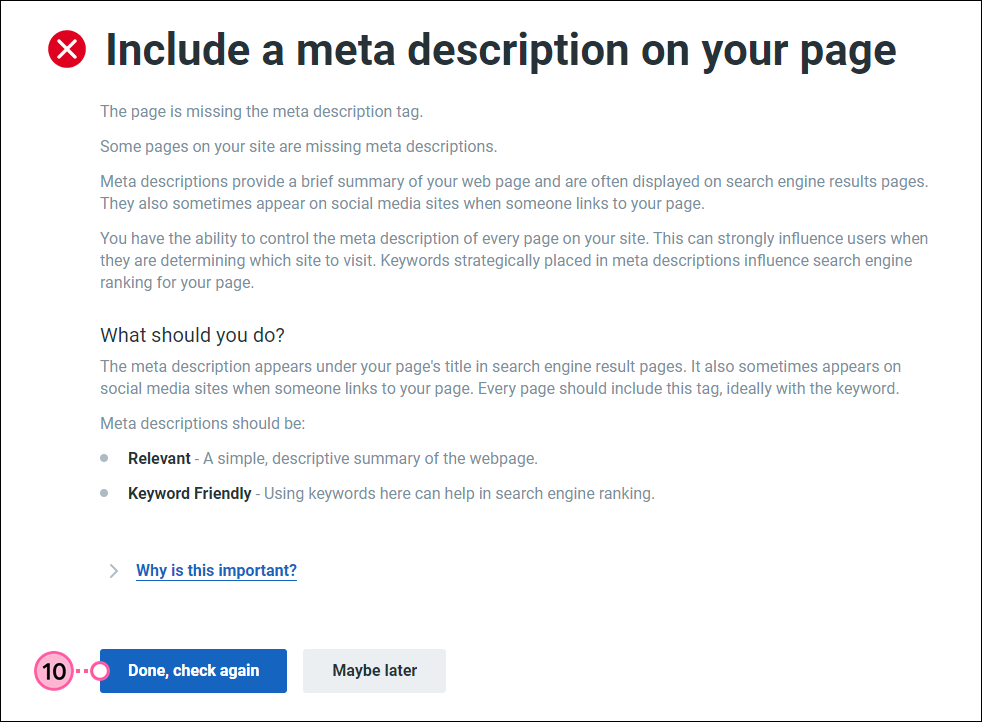Click the red X error icon

67,49
